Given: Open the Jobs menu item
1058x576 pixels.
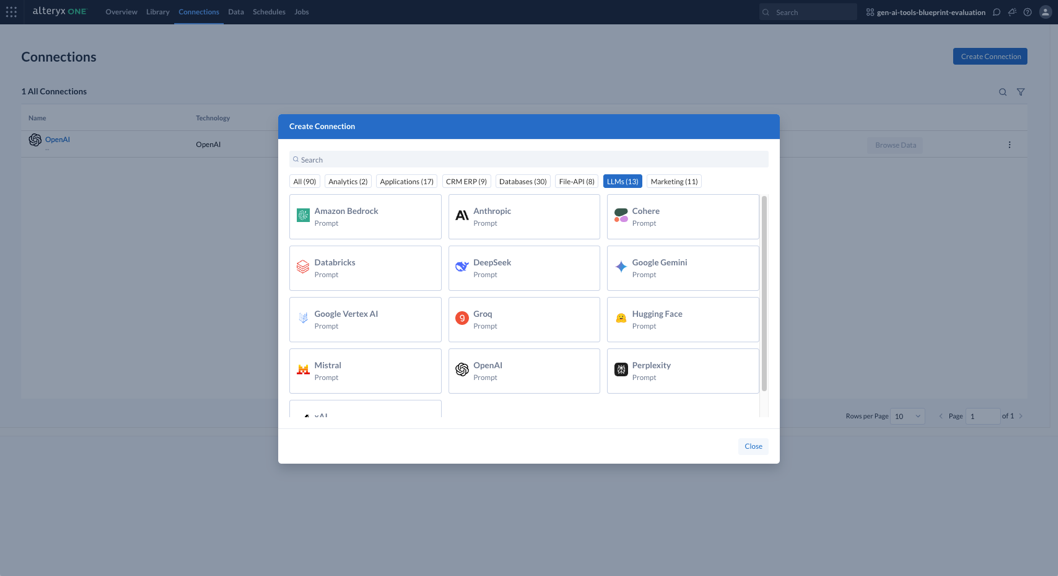Looking at the screenshot, I should (x=301, y=12).
